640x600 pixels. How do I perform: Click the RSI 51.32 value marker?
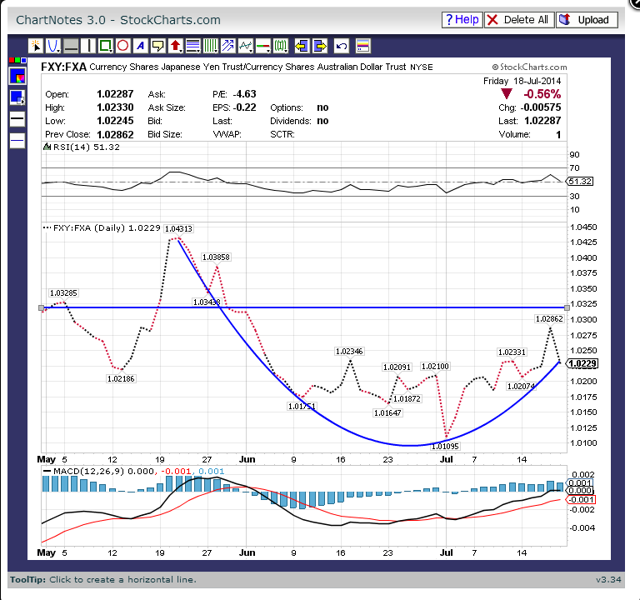(x=580, y=181)
